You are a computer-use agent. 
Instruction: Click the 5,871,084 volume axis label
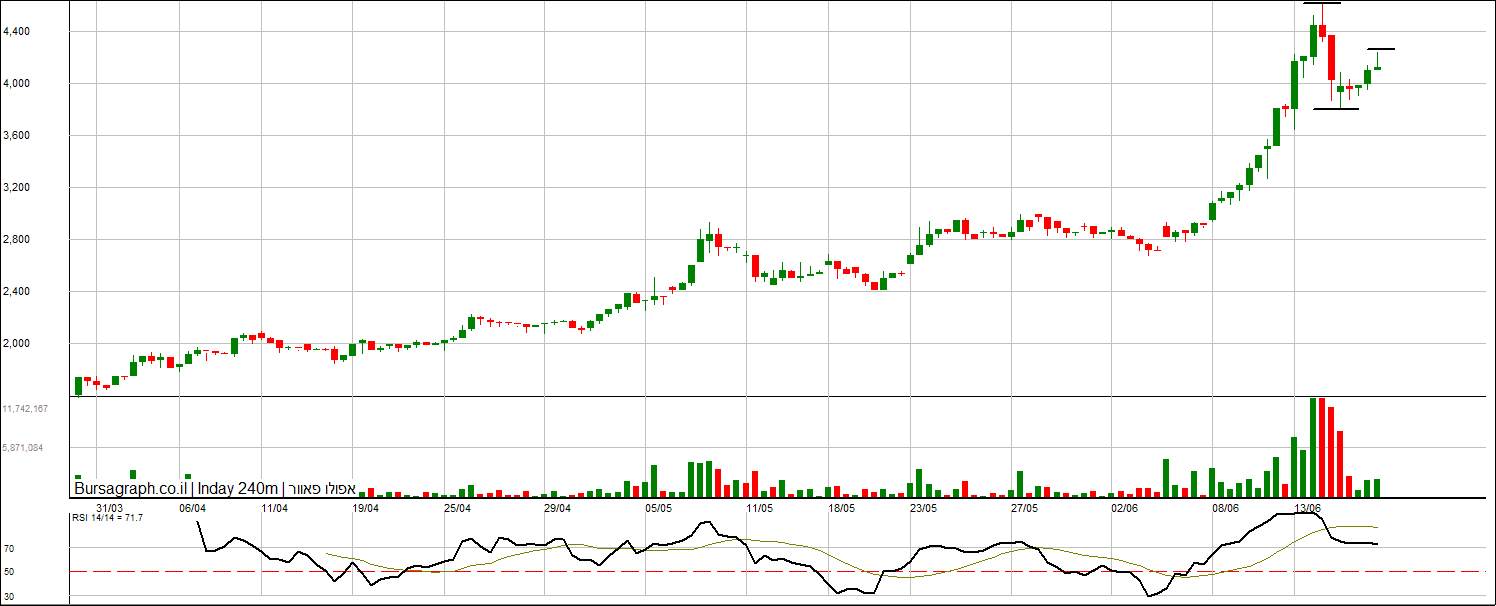pyautogui.click(x=24, y=448)
